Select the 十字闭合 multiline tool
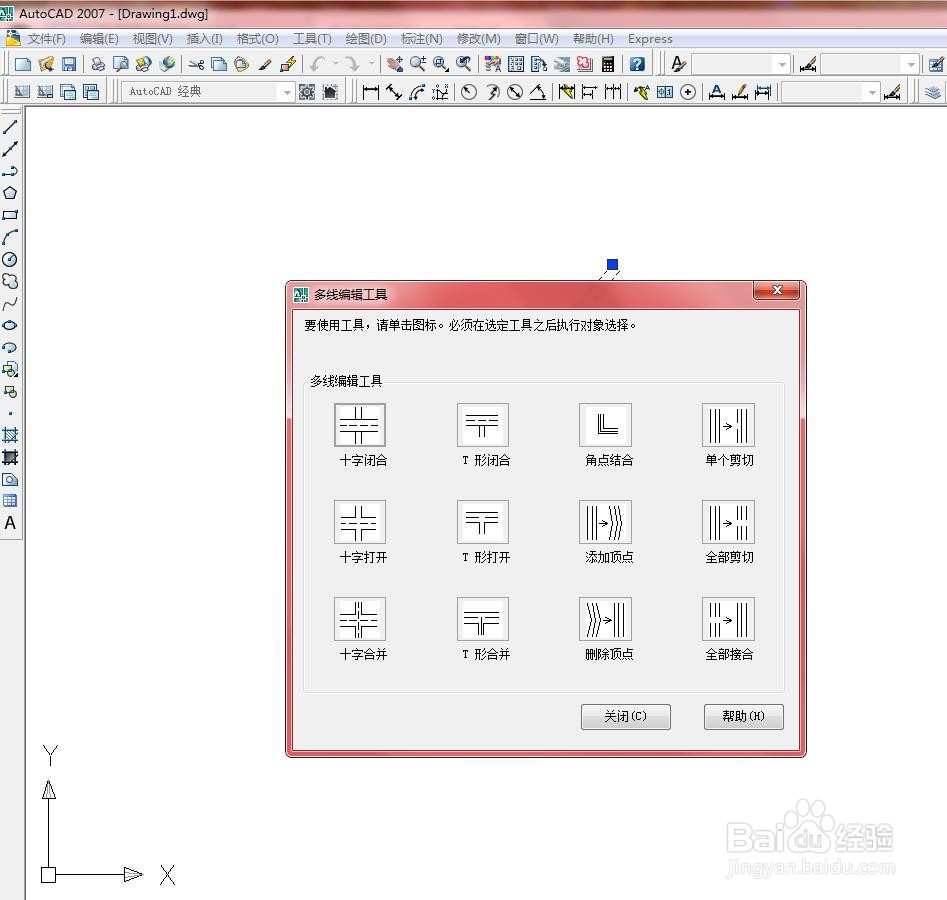Screen dimensions: 947x900 click(360, 425)
